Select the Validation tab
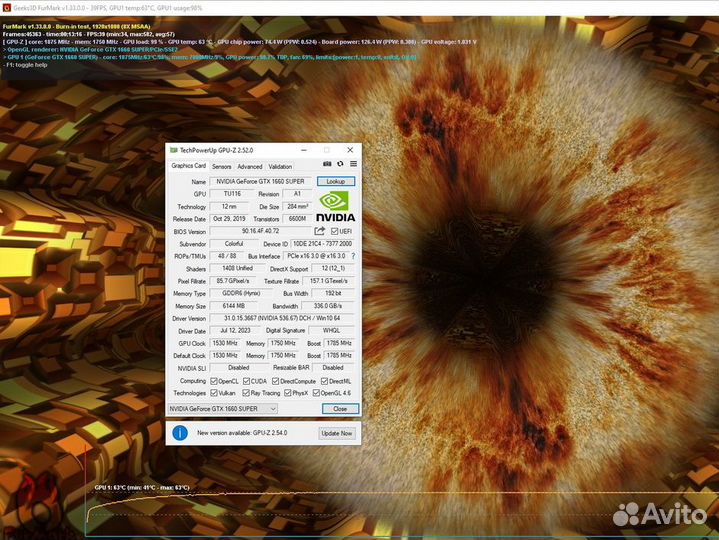The image size is (719, 540). 281,166
